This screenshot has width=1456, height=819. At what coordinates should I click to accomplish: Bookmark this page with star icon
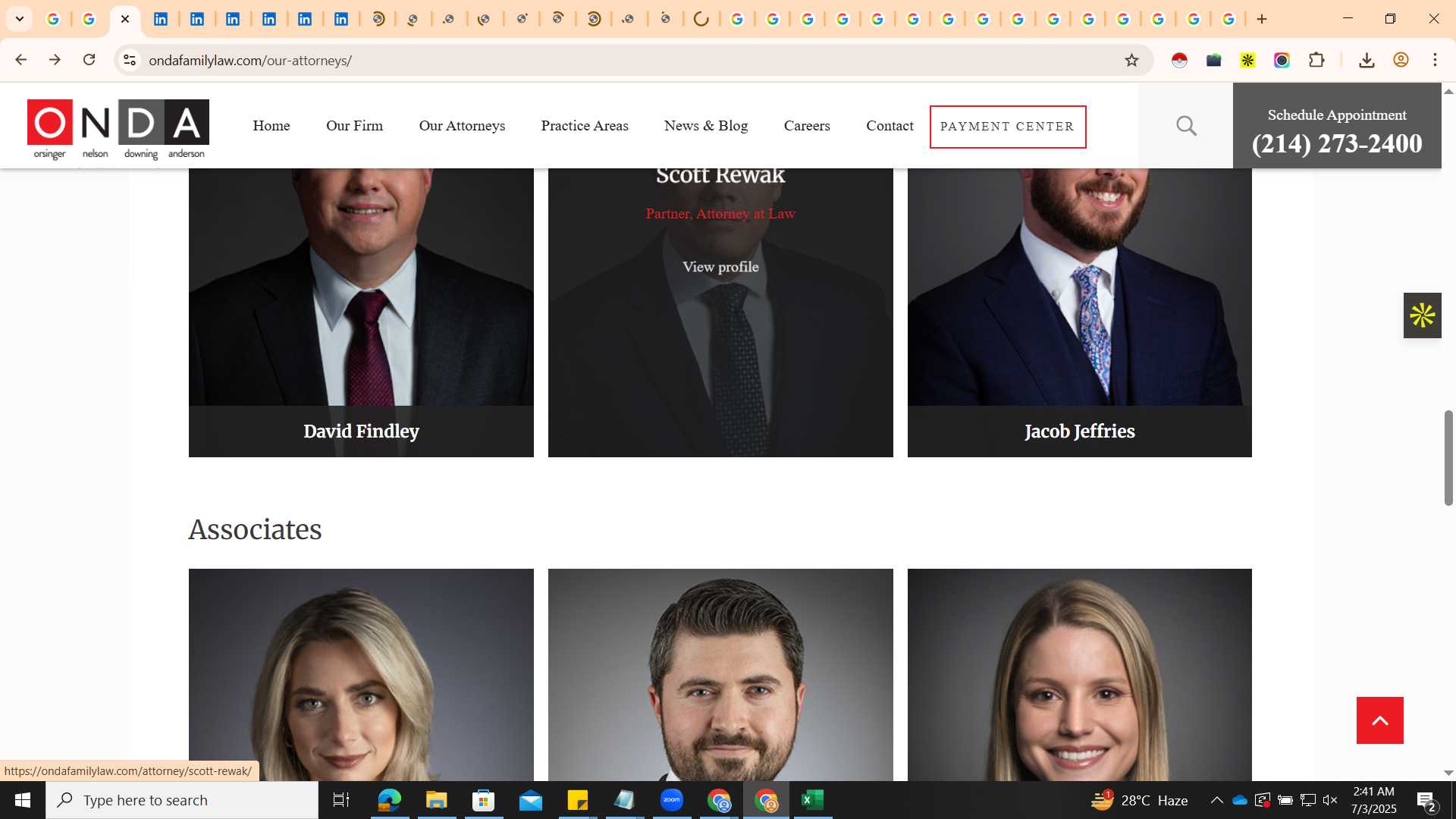(x=1131, y=60)
